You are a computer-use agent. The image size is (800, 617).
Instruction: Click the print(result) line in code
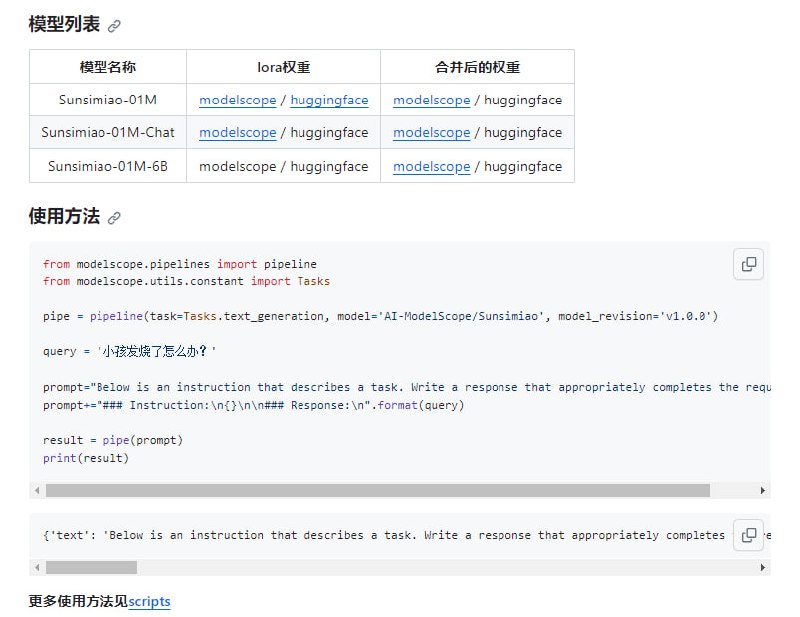click(x=86, y=458)
